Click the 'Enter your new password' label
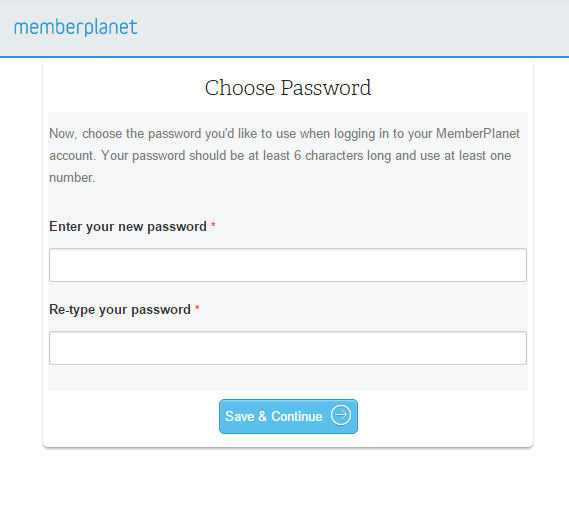The image size is (569, 529). (128, 227)
